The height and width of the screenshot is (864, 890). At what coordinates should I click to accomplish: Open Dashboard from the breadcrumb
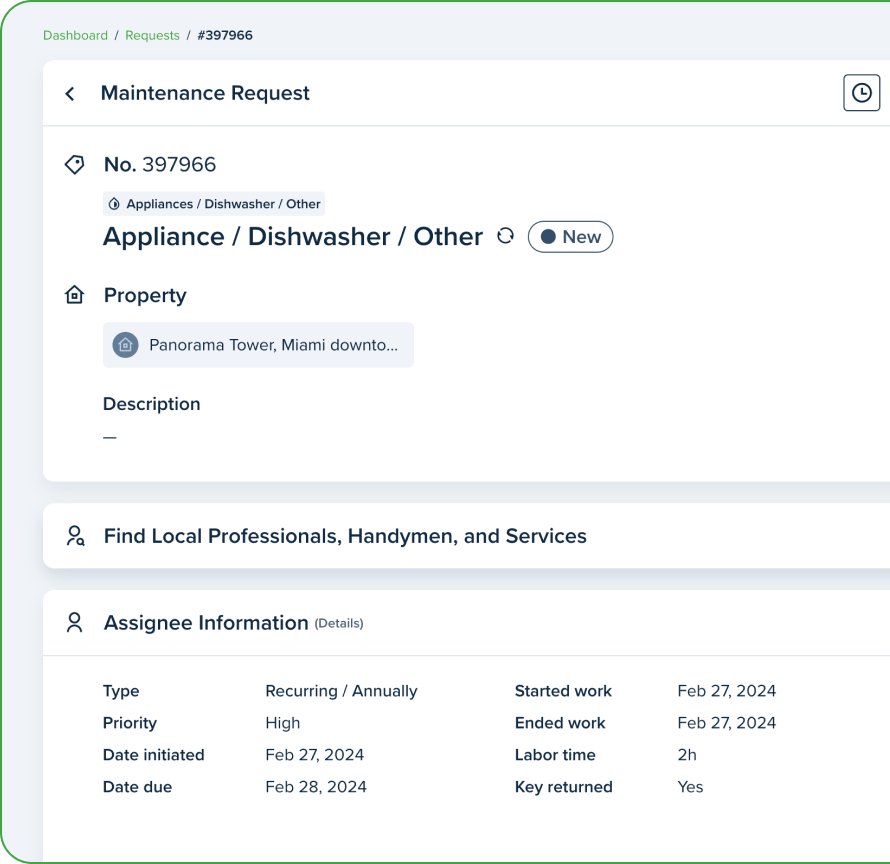pos(75,35)
